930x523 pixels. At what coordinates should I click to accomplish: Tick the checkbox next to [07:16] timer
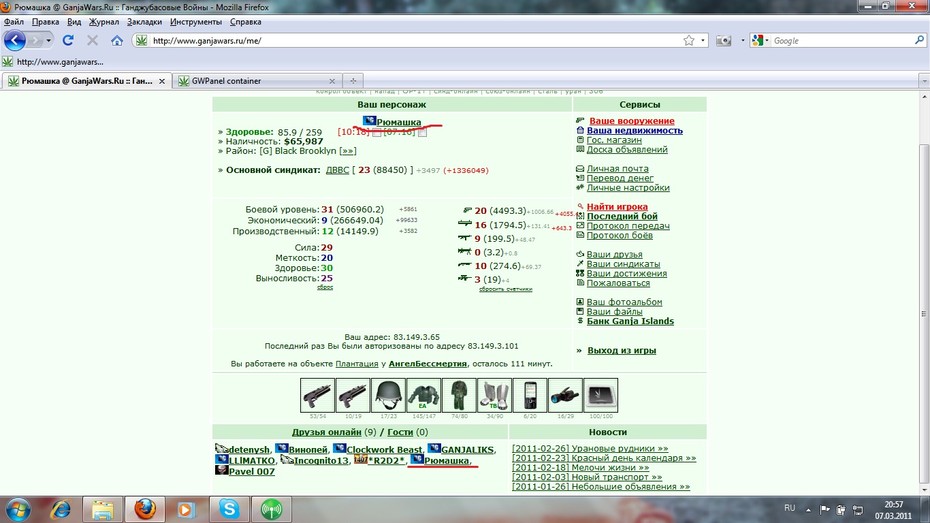coord(422,132)
